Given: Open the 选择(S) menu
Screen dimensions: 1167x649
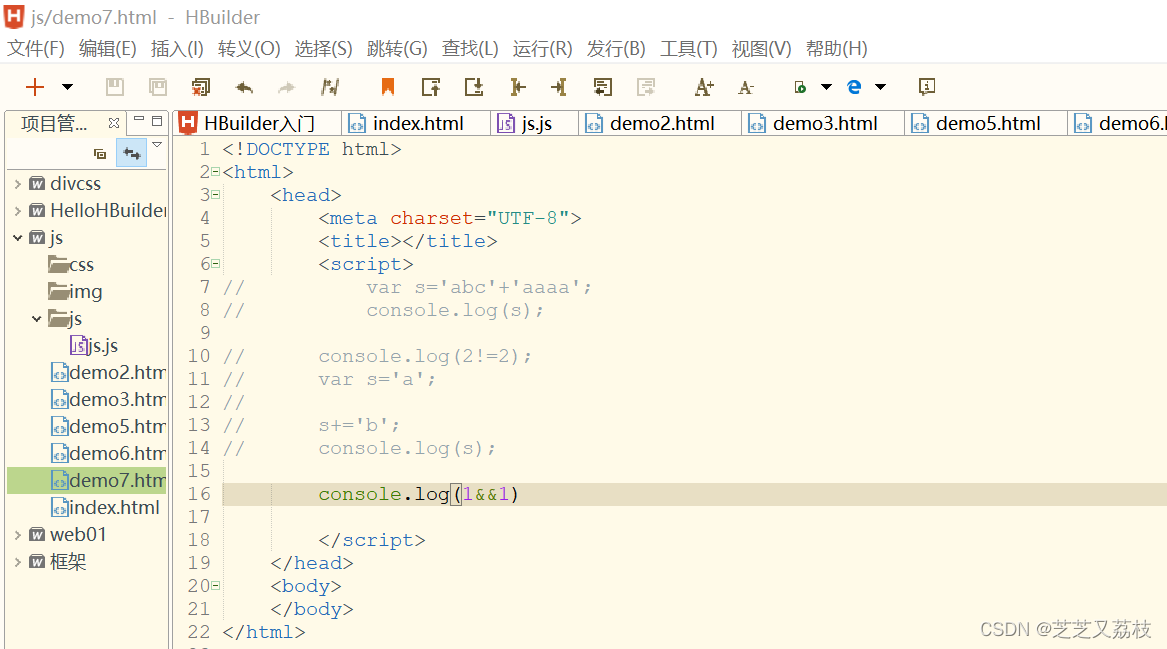Looking at the screenshot, I should pos(324,49).
